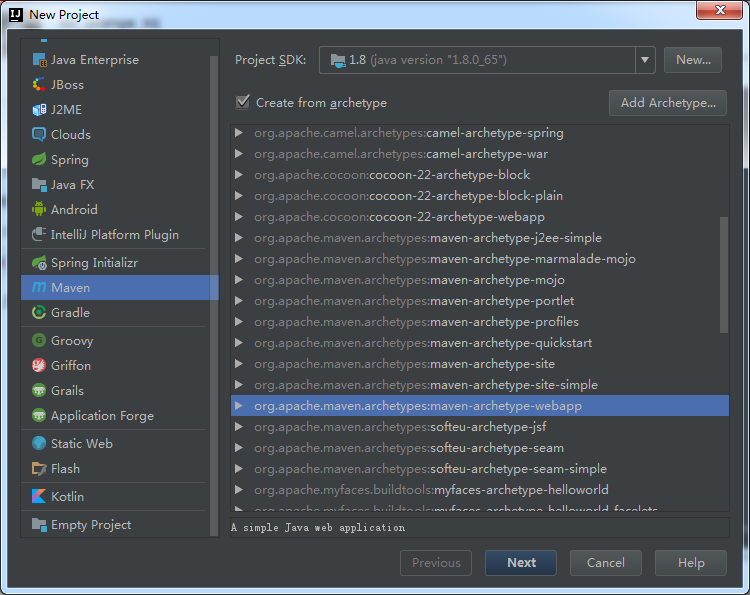
Task: Click the Cancel button
Action: tap(606, 562)
